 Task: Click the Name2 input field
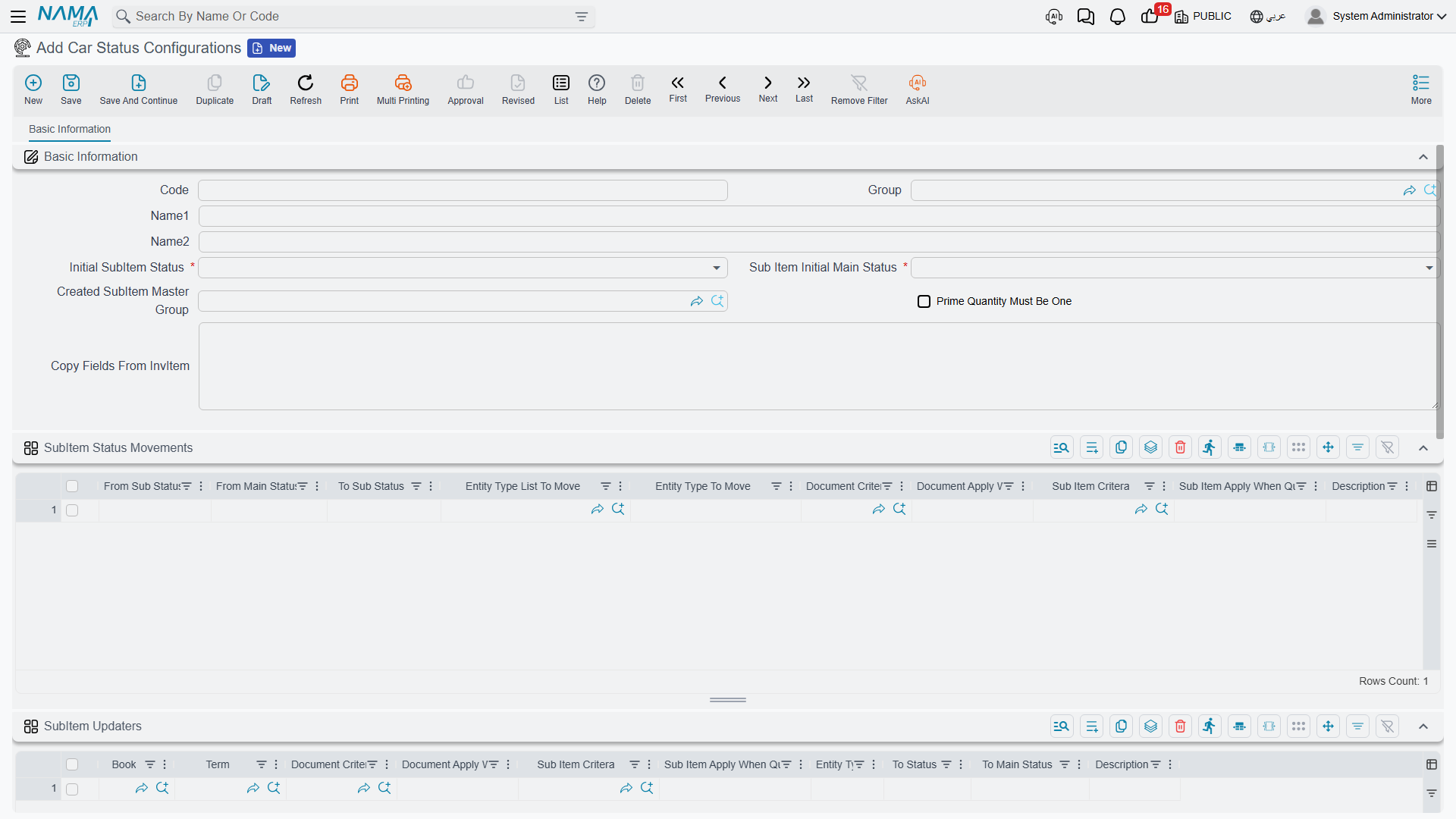pyautogui.click(x=818, y=242)
